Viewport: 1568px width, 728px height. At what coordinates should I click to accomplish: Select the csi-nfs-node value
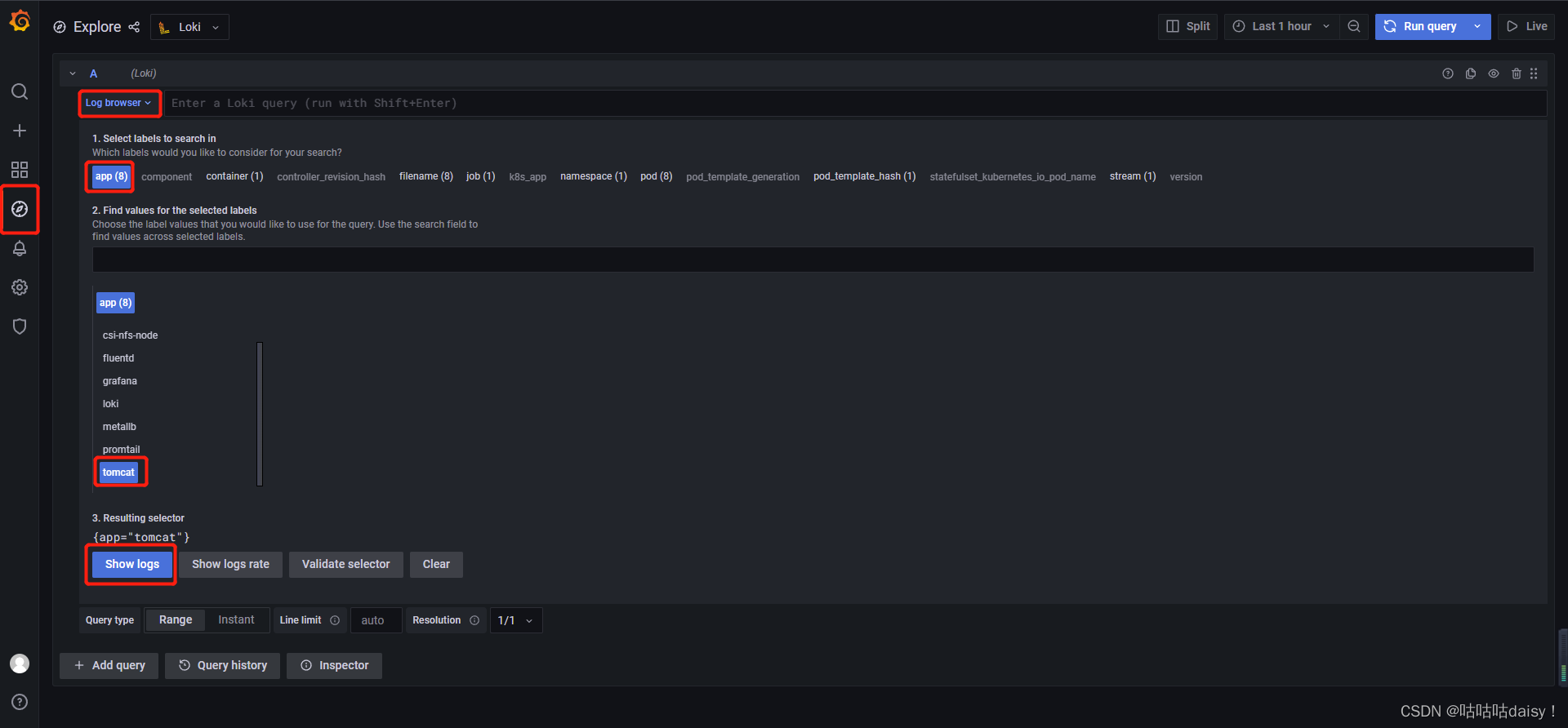click(130, 335)
